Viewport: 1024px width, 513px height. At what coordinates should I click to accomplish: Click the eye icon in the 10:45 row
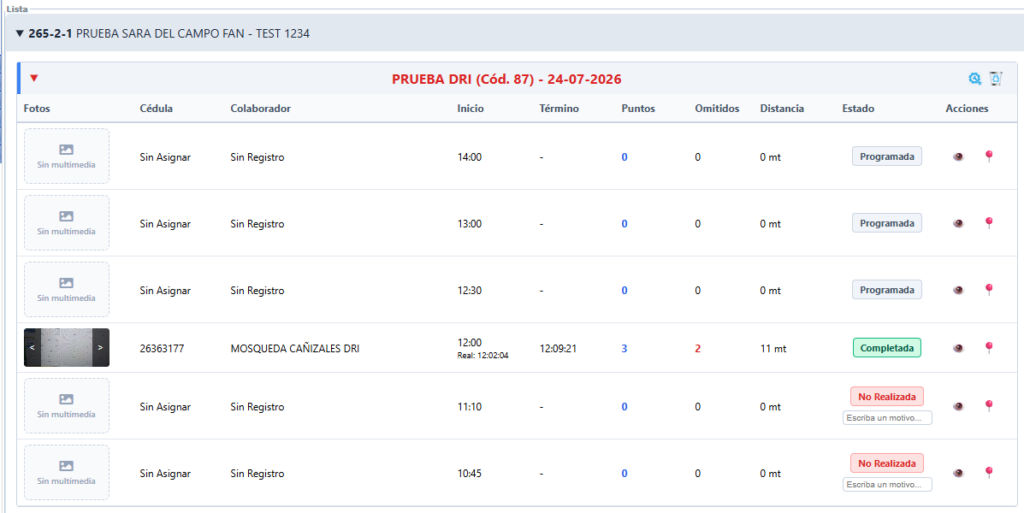(958, 473)
